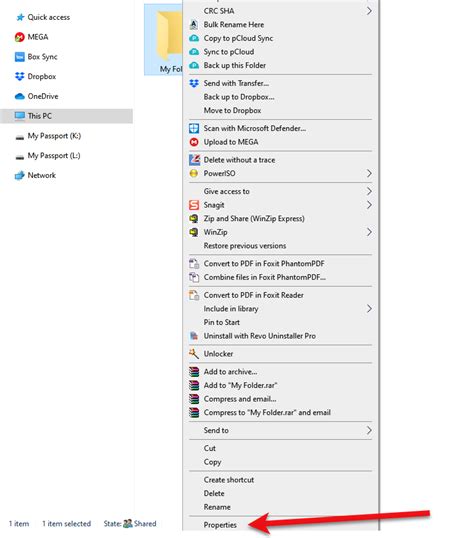Screen dimensions: 474x538
Task: Choose Restore previous versions
Action: (245, 246)
